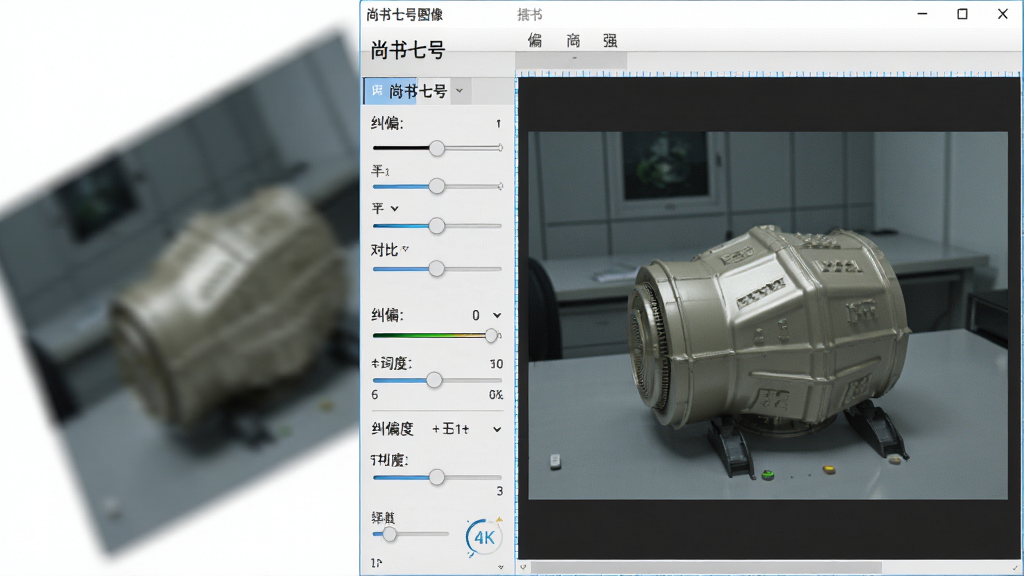The height and width of the screenshot is (576, 1024).
Task: Open the 偏 menu
Action: 535,40
